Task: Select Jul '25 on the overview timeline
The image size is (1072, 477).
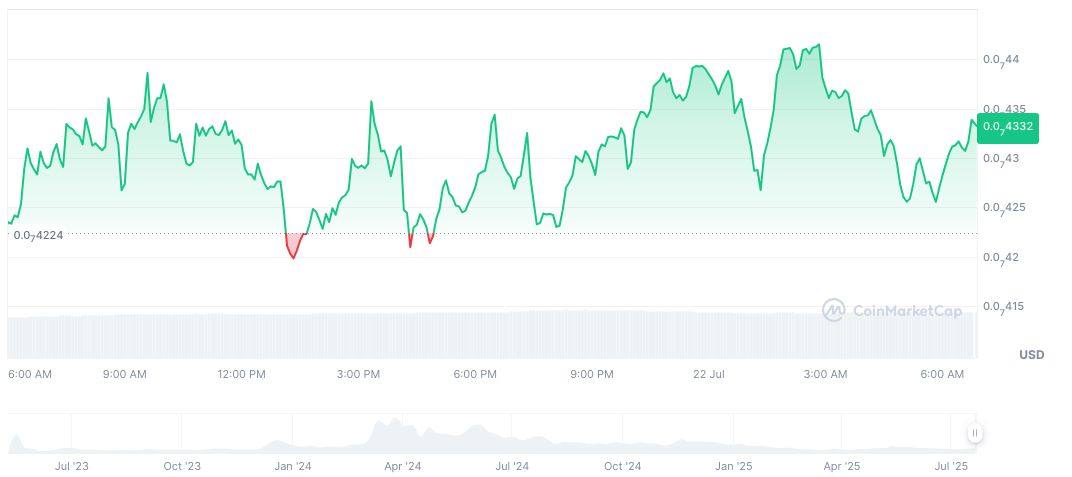Action: (951, 466)
